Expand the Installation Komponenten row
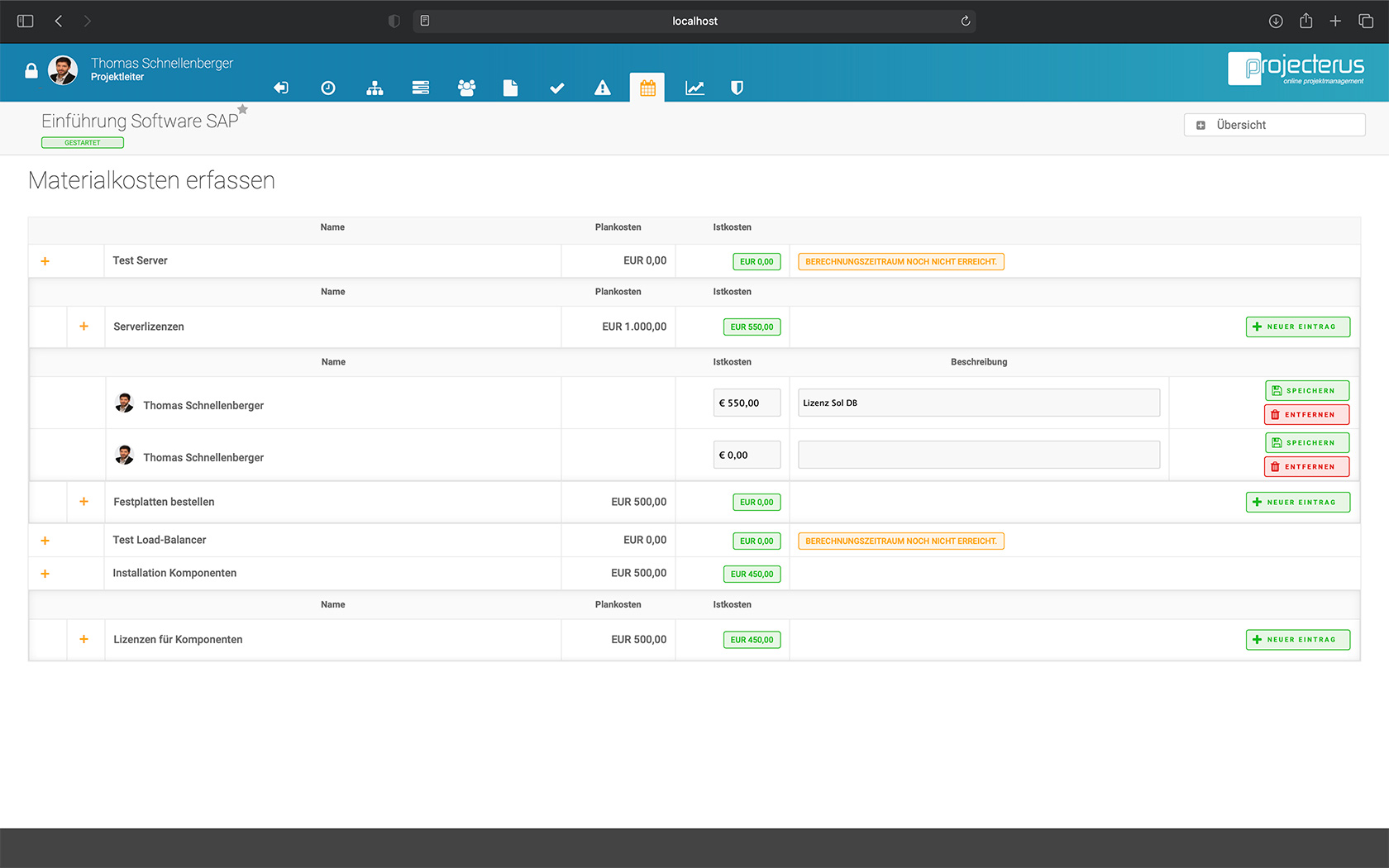This screenshot has width=1389, height=868. pos(45,574)
